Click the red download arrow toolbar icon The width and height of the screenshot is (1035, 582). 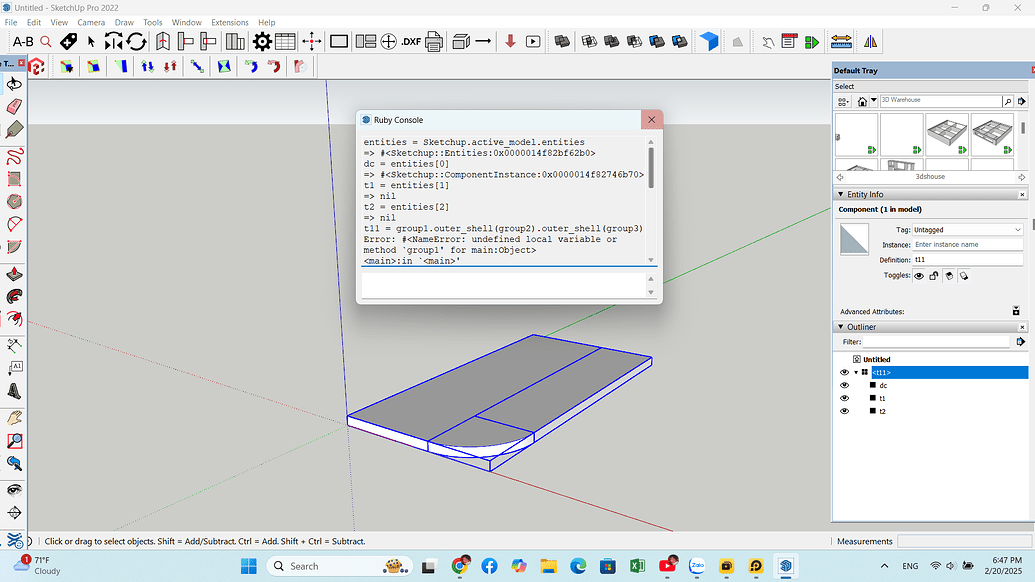point(510,41)
